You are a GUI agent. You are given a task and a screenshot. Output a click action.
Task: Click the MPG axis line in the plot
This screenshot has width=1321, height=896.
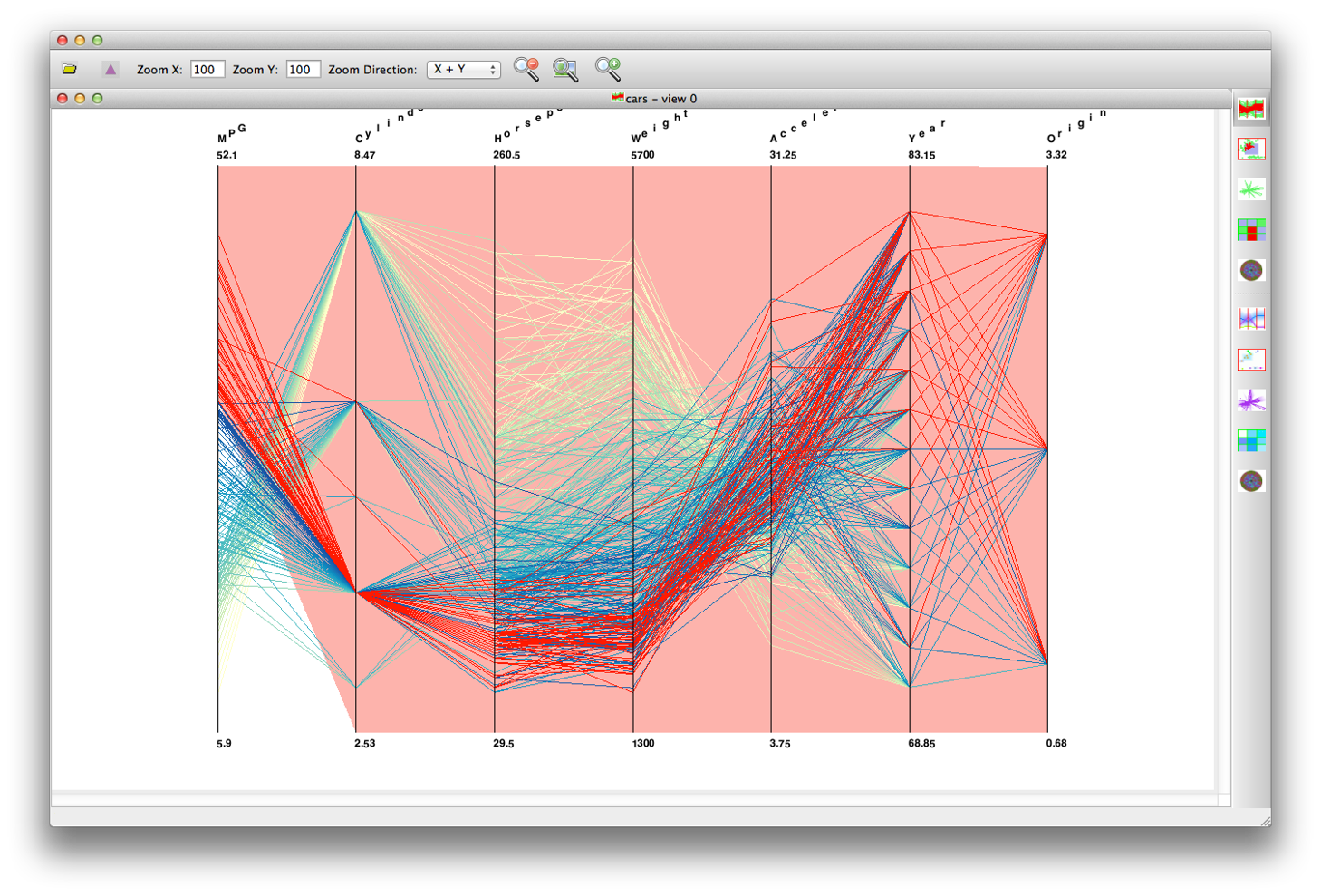tap(217, 448)
